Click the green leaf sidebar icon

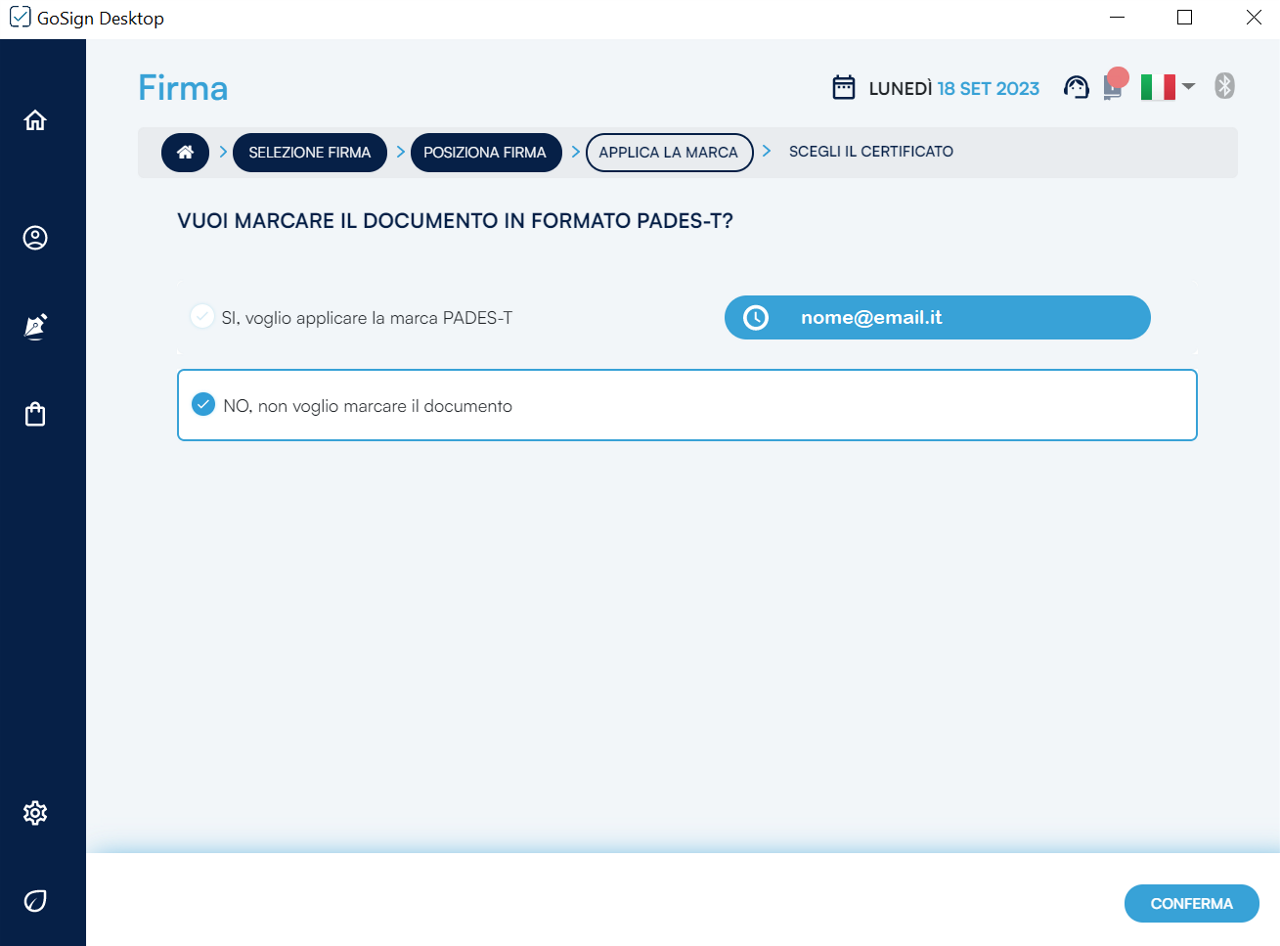coord(35,901)
